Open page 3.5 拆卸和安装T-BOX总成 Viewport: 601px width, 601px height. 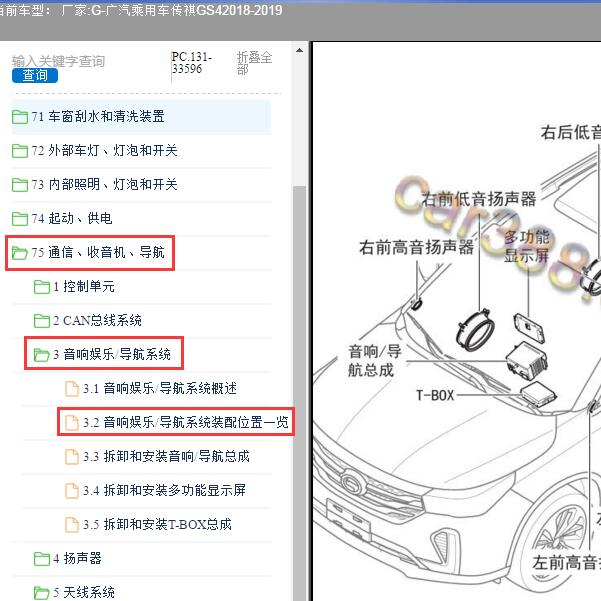pos(158,524)
